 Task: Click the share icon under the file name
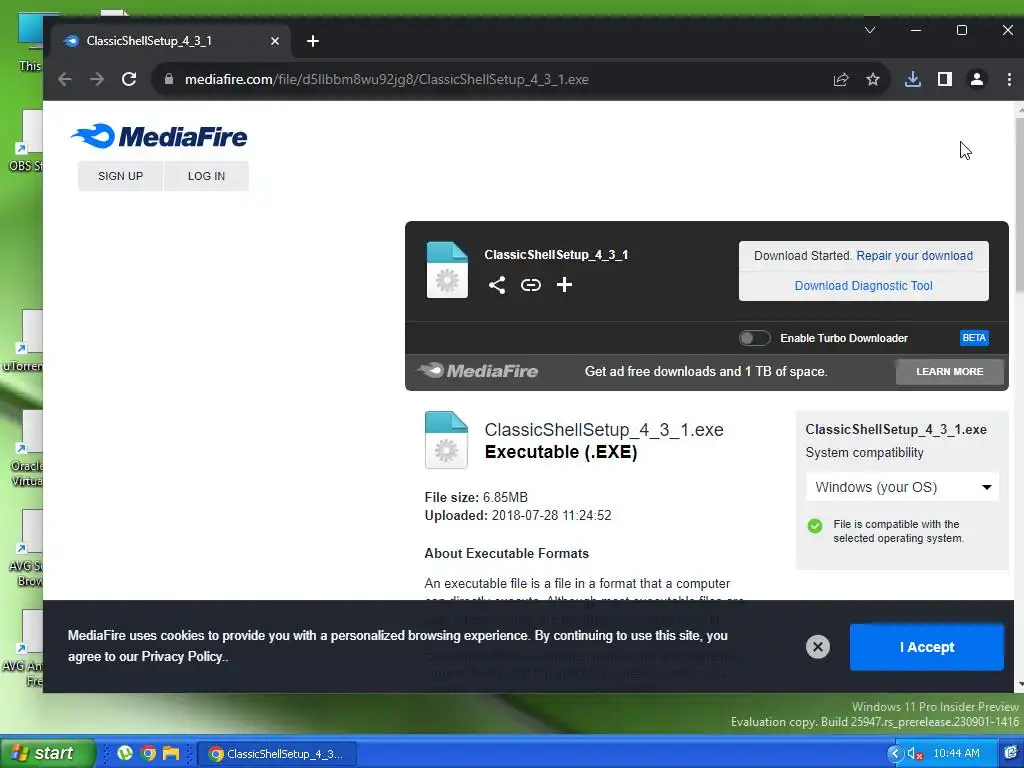click(x=497, y=285)
